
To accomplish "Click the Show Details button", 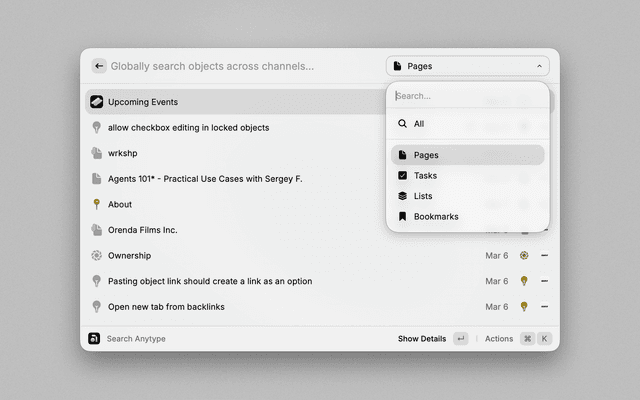I will click(x=422, y=339).
